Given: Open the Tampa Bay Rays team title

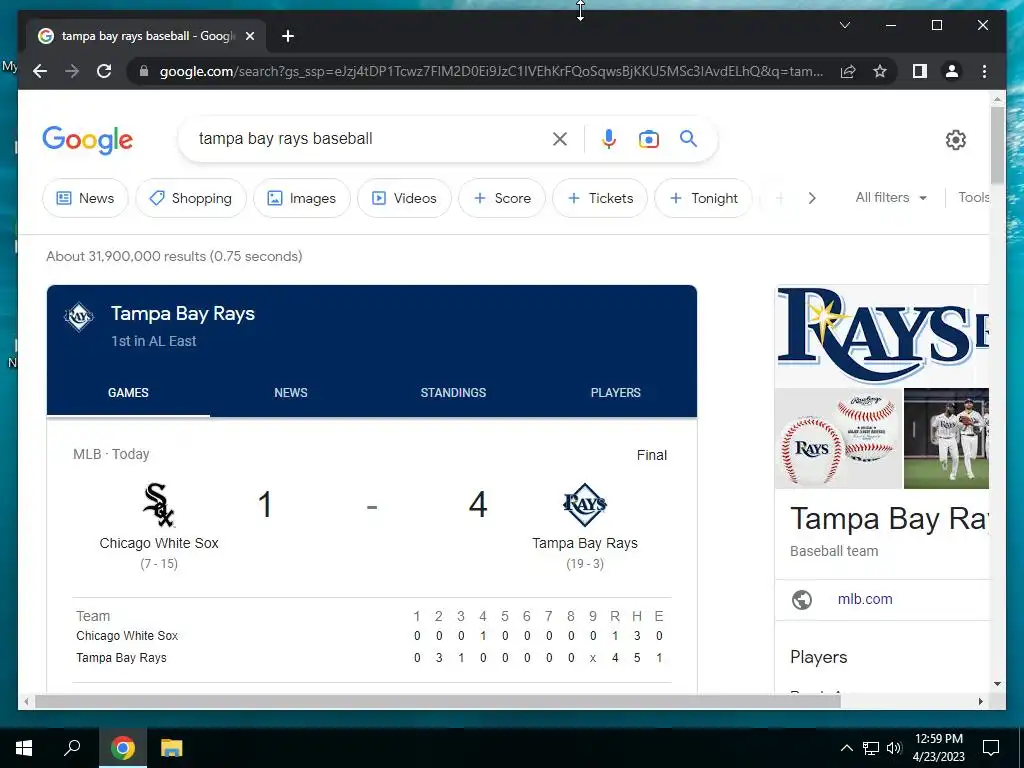Looking at the screenshot, I should tap(183, 313).
